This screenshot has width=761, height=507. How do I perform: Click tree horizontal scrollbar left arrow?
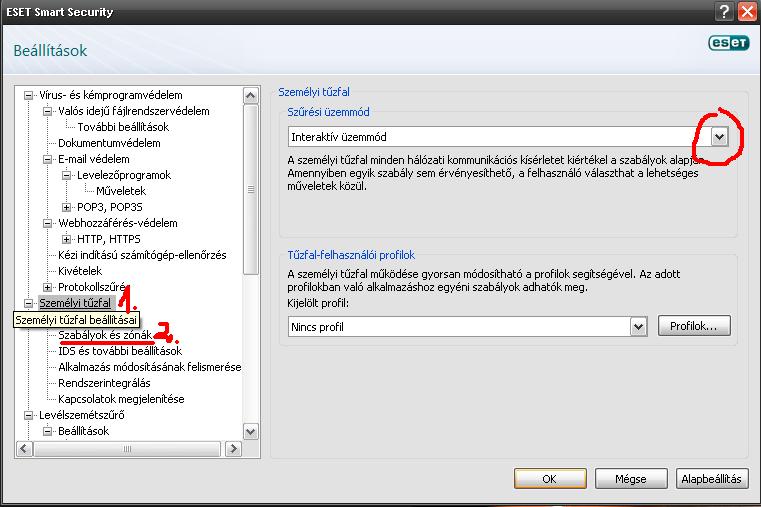click(24, 449)
